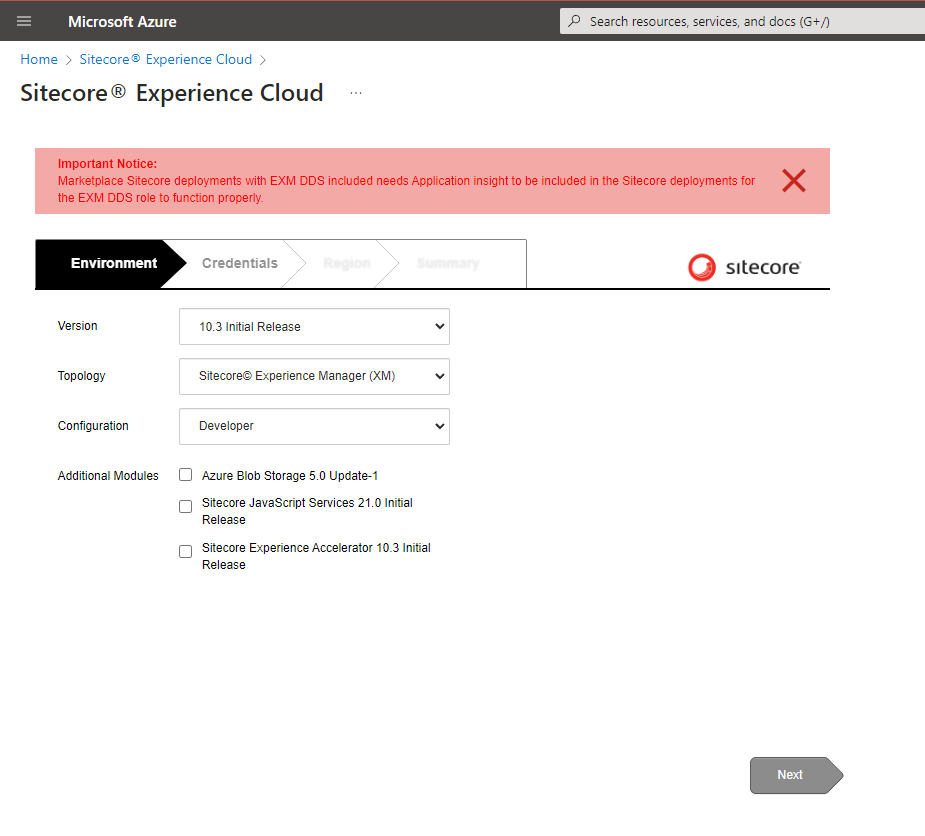Click the Microsoft Azure brand title
The image size is (925, 836).
(x=122, y=21)
